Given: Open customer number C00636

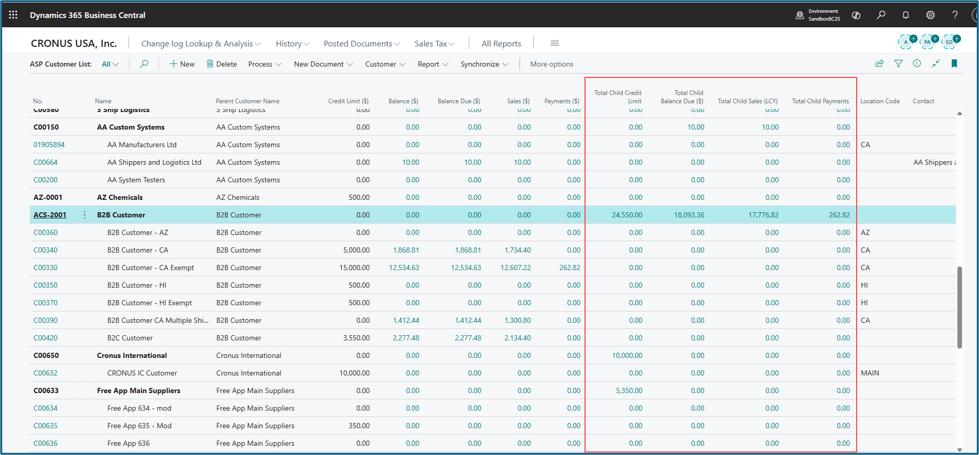Looking at the screenshot, I should (x=45, y=443).
